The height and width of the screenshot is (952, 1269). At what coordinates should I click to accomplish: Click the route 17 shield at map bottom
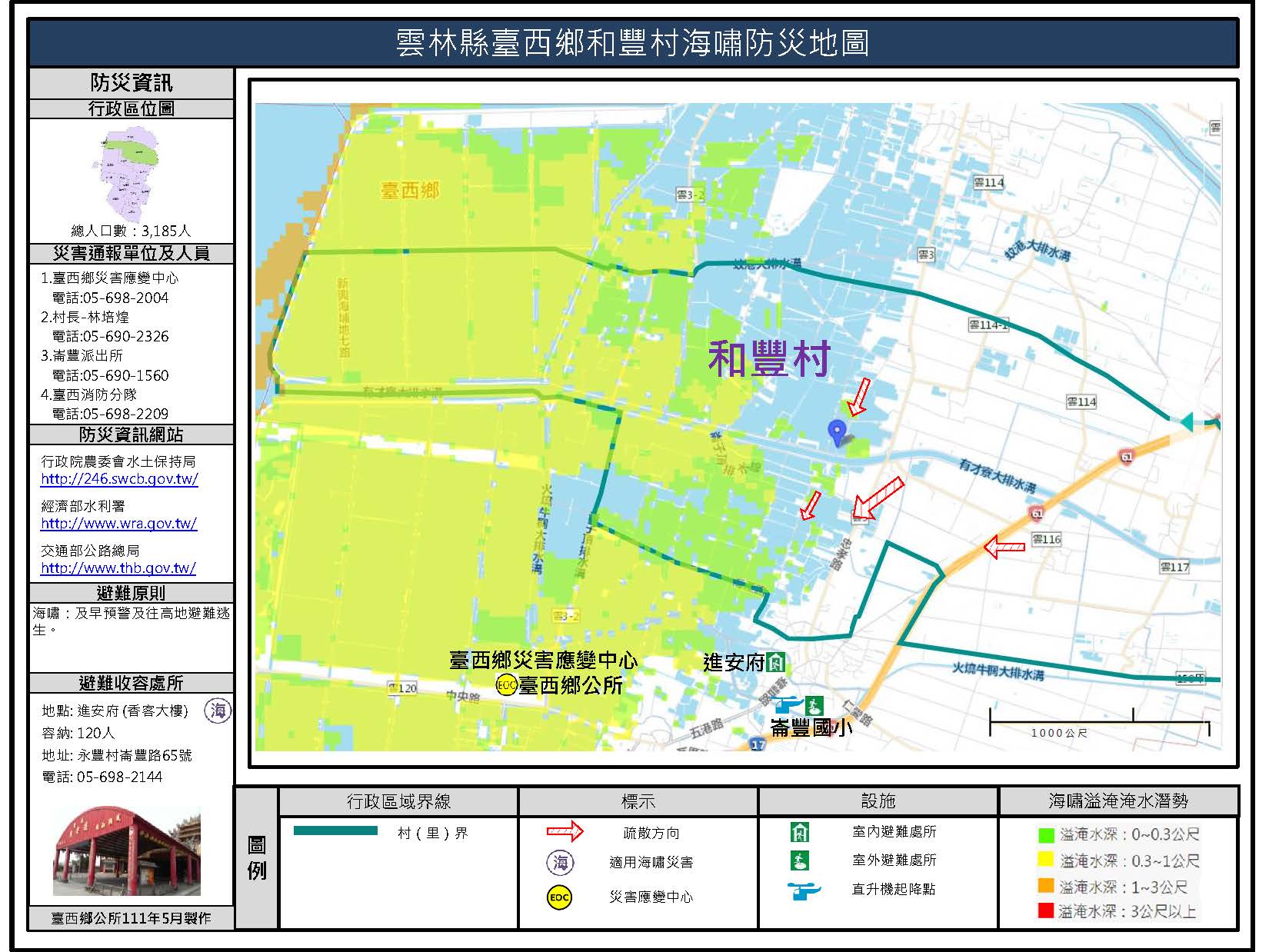pos(758,744)
